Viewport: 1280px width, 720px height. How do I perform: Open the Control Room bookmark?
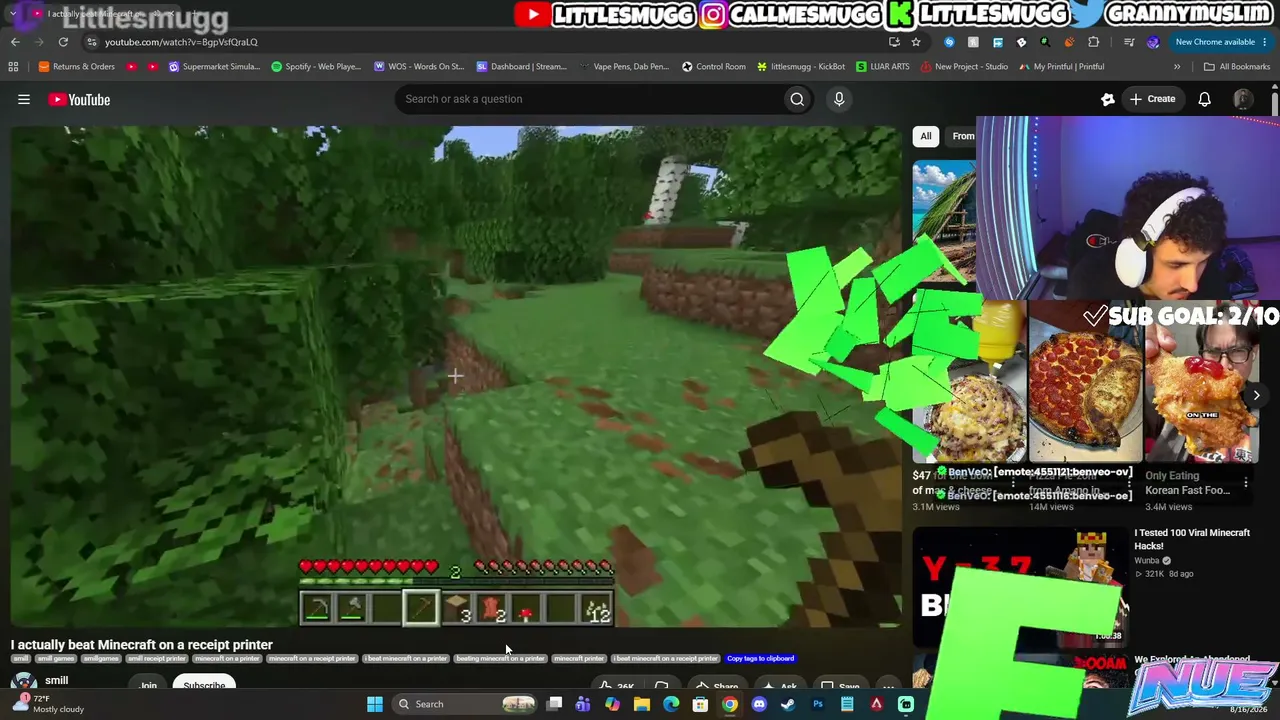pos(714,67)
